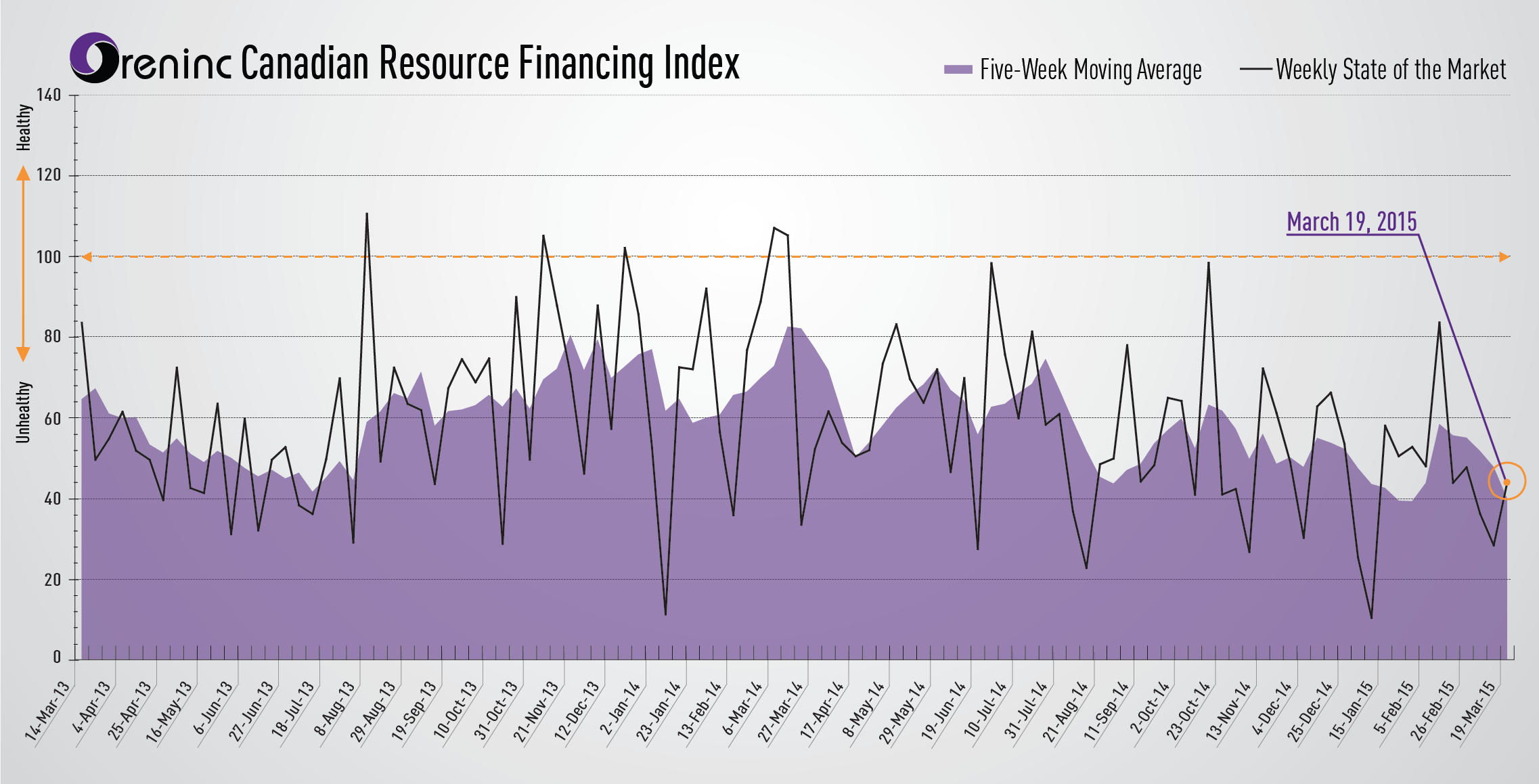Click the y-axis value 60

(52, 418)
